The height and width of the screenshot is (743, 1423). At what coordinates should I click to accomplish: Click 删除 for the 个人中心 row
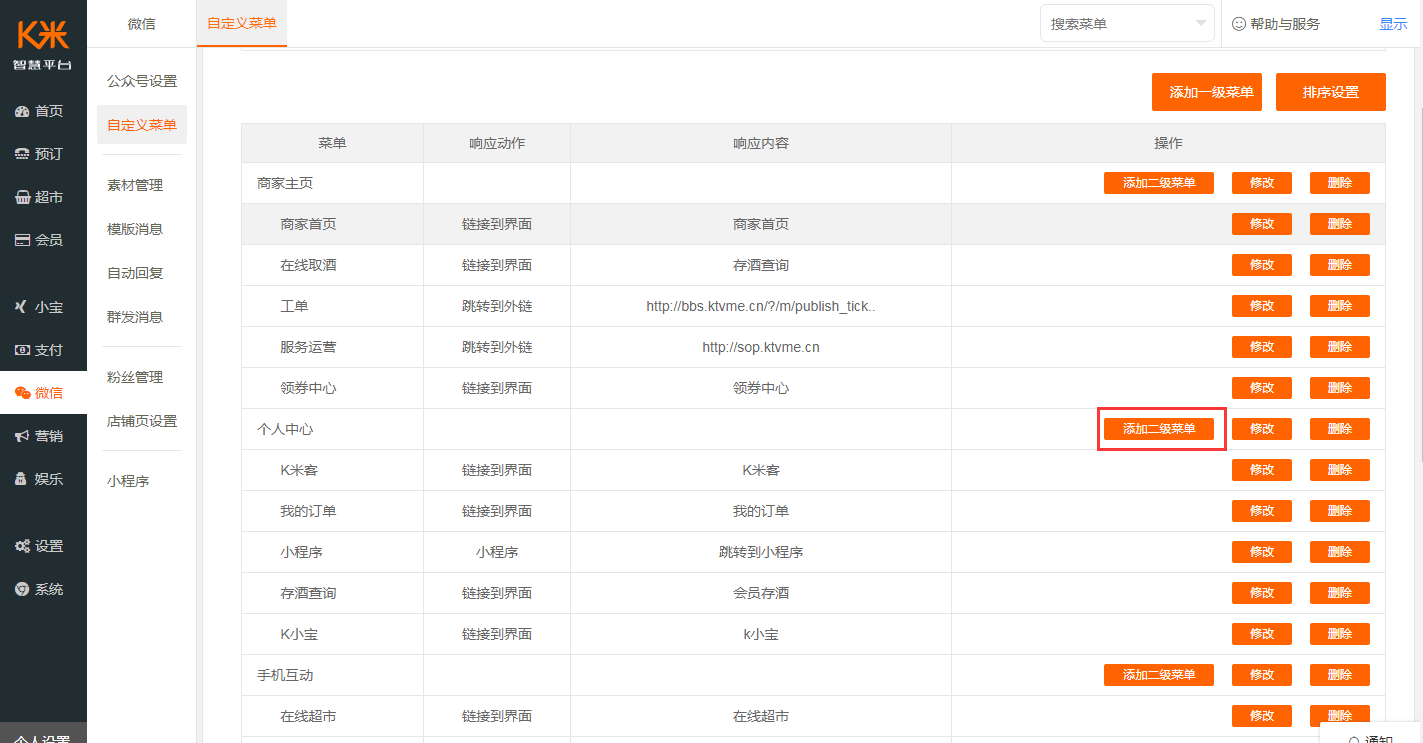1340,429
